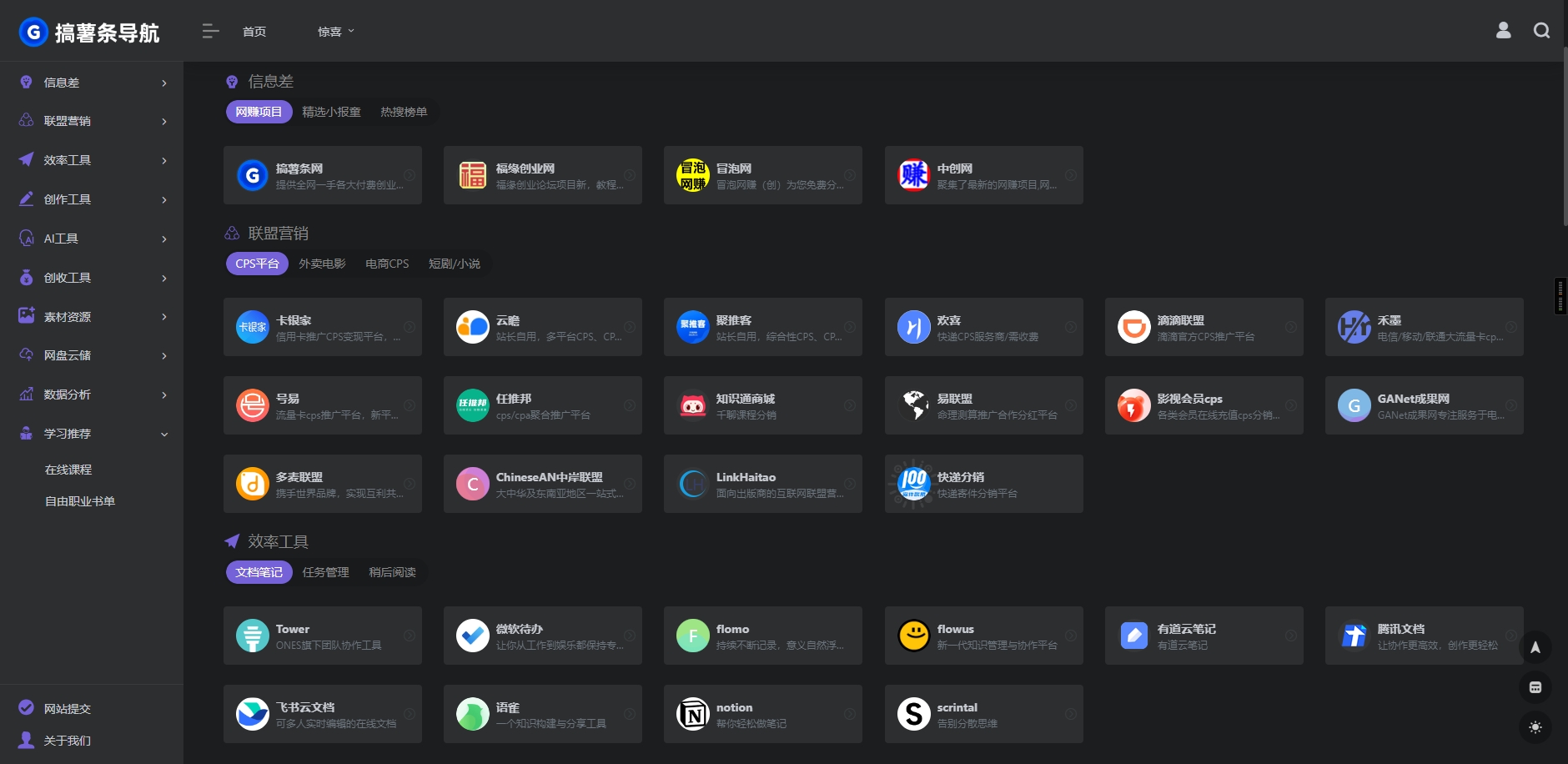Open the 惊喜 dropdown menu

[335, 32]
